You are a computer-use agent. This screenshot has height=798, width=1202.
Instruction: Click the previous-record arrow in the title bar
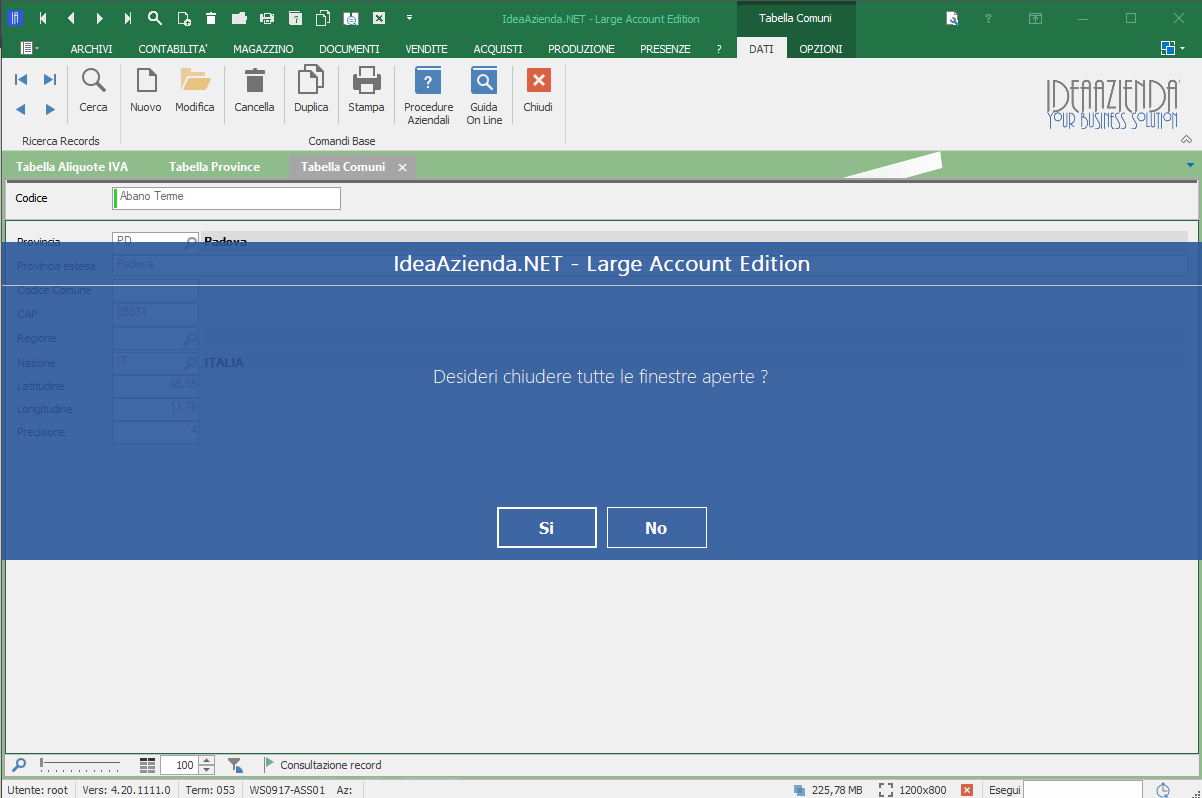71,18
